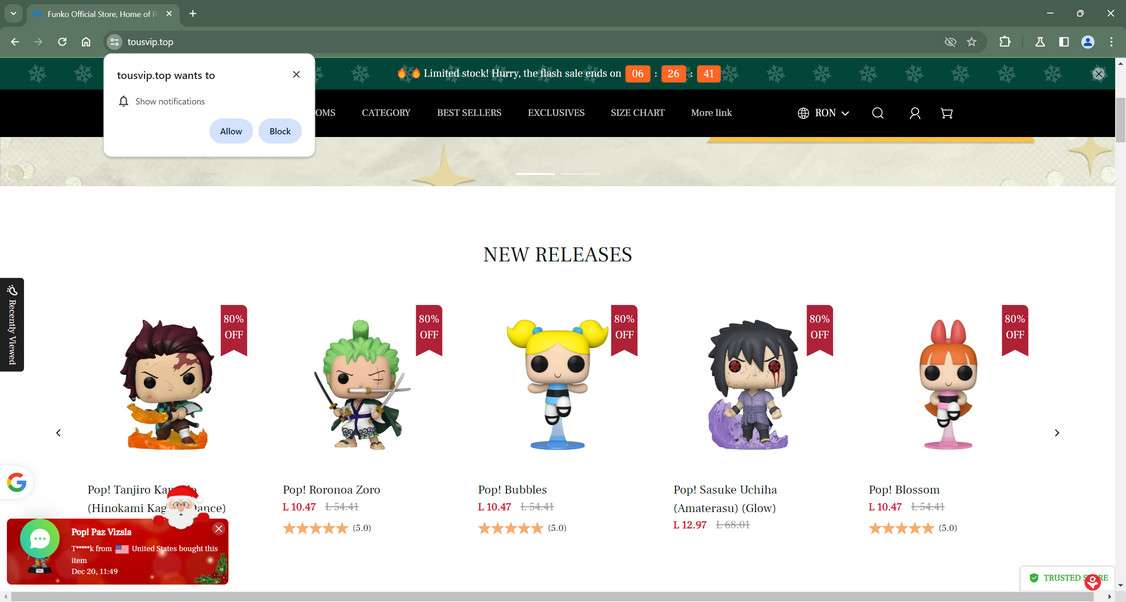Screen dimensions: 1126x602
Task: Open the EXCLUSIVES menu item
Action: coord(556,113)
